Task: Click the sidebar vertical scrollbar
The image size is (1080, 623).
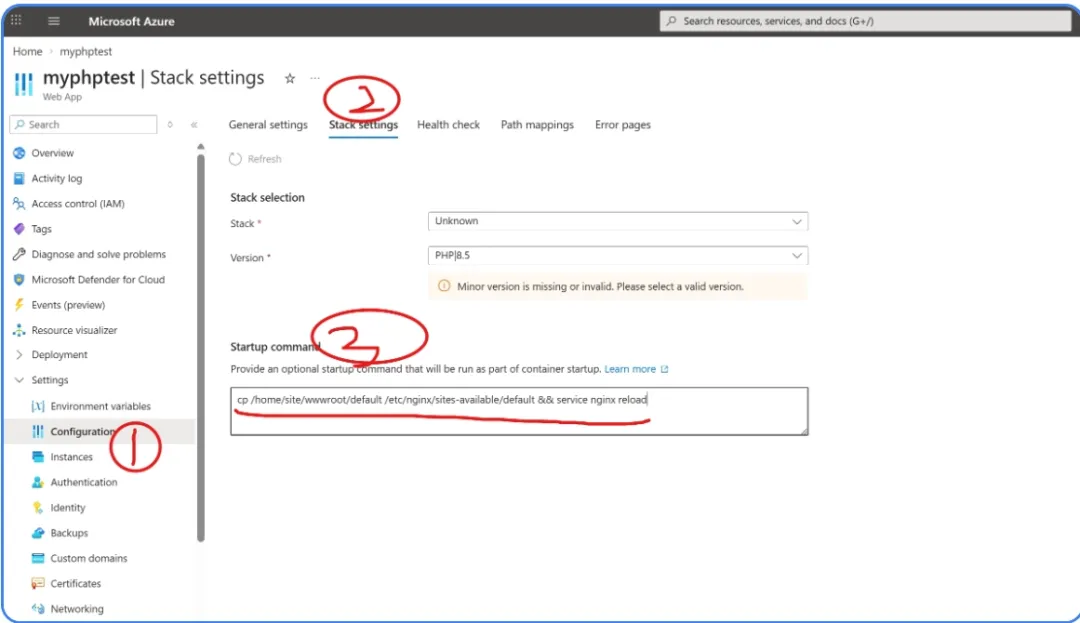Action: point(200,348)
